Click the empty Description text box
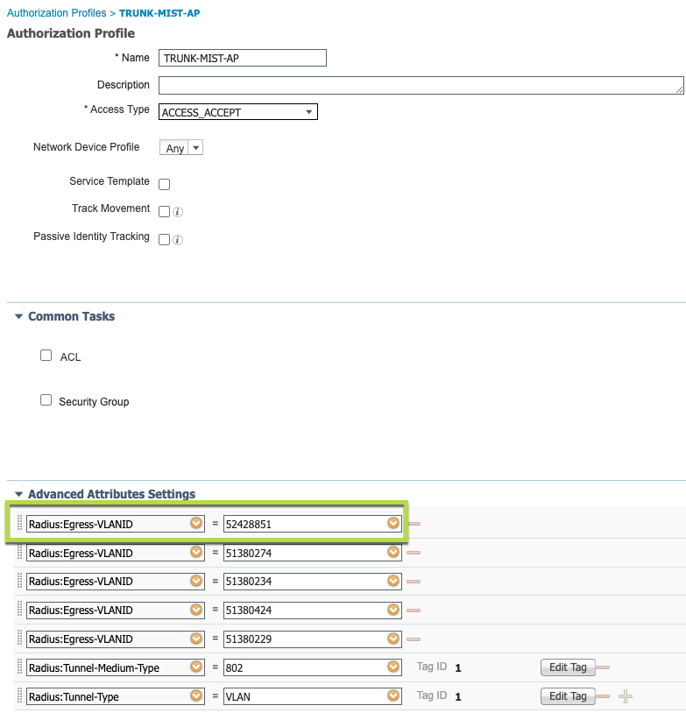 (x=421, y=85)
